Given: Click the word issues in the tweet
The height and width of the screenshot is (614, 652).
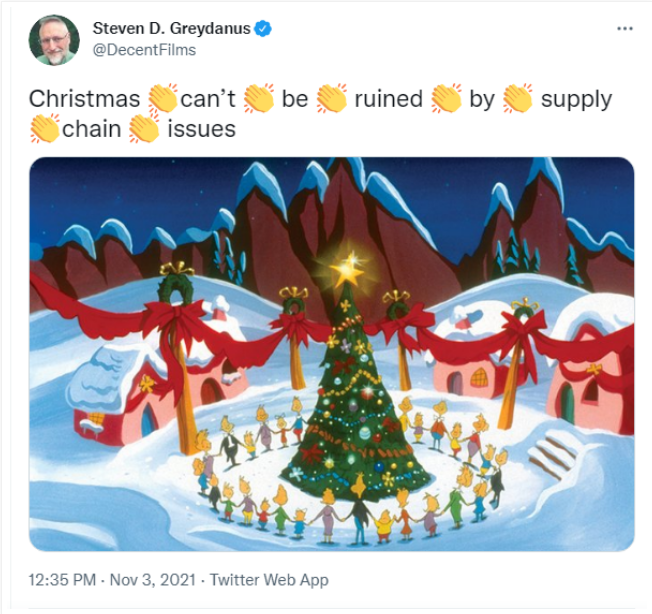Looking at the screenshot, I should 202,130.
